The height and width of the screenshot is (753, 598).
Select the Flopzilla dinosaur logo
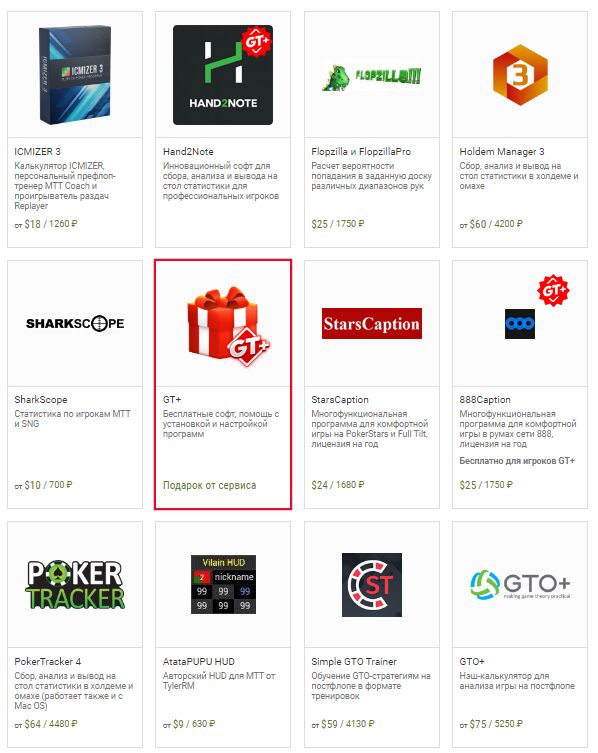pyautogui.click(x=371, y=77)
